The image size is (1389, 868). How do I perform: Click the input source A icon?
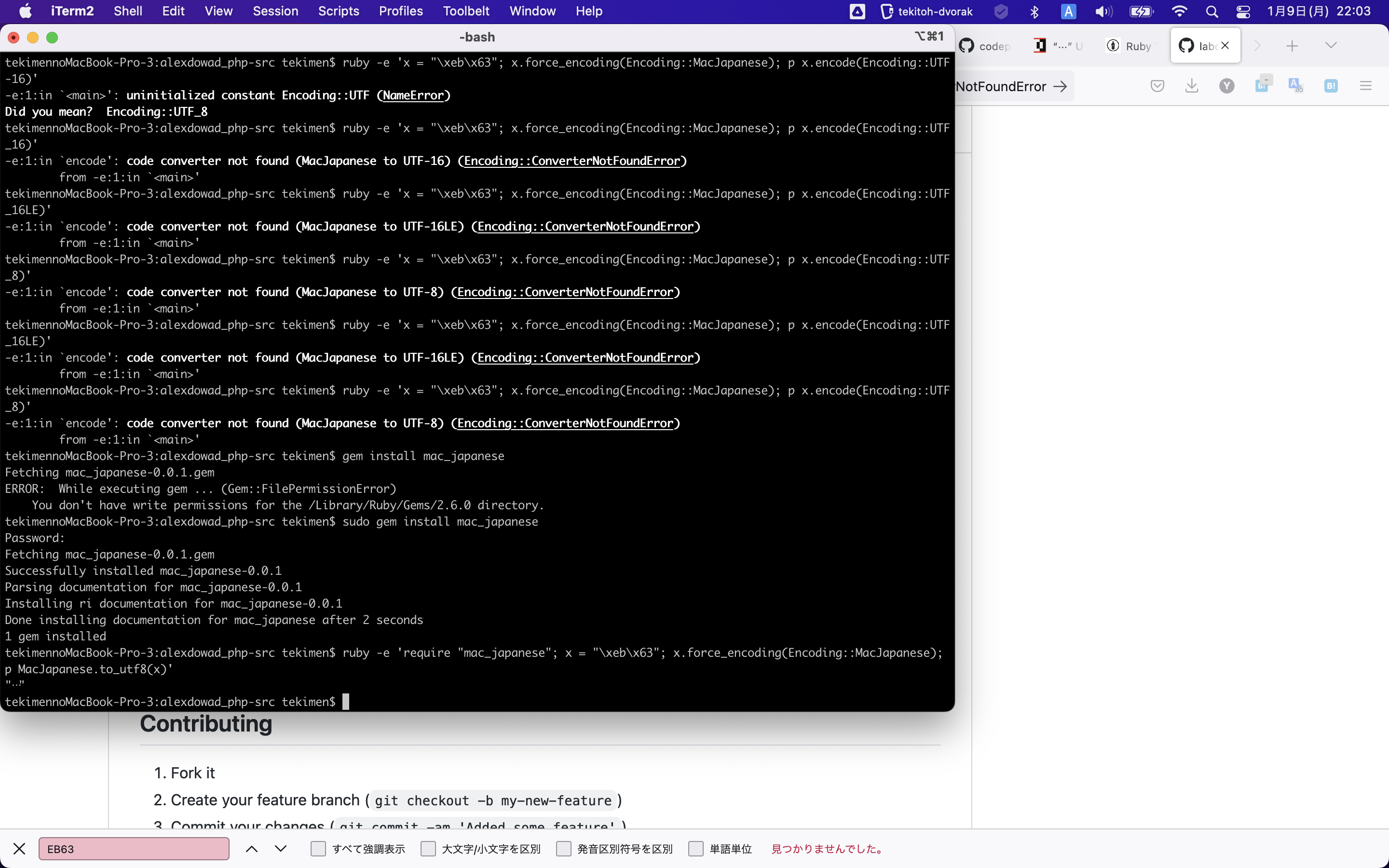click(1068, 12)
